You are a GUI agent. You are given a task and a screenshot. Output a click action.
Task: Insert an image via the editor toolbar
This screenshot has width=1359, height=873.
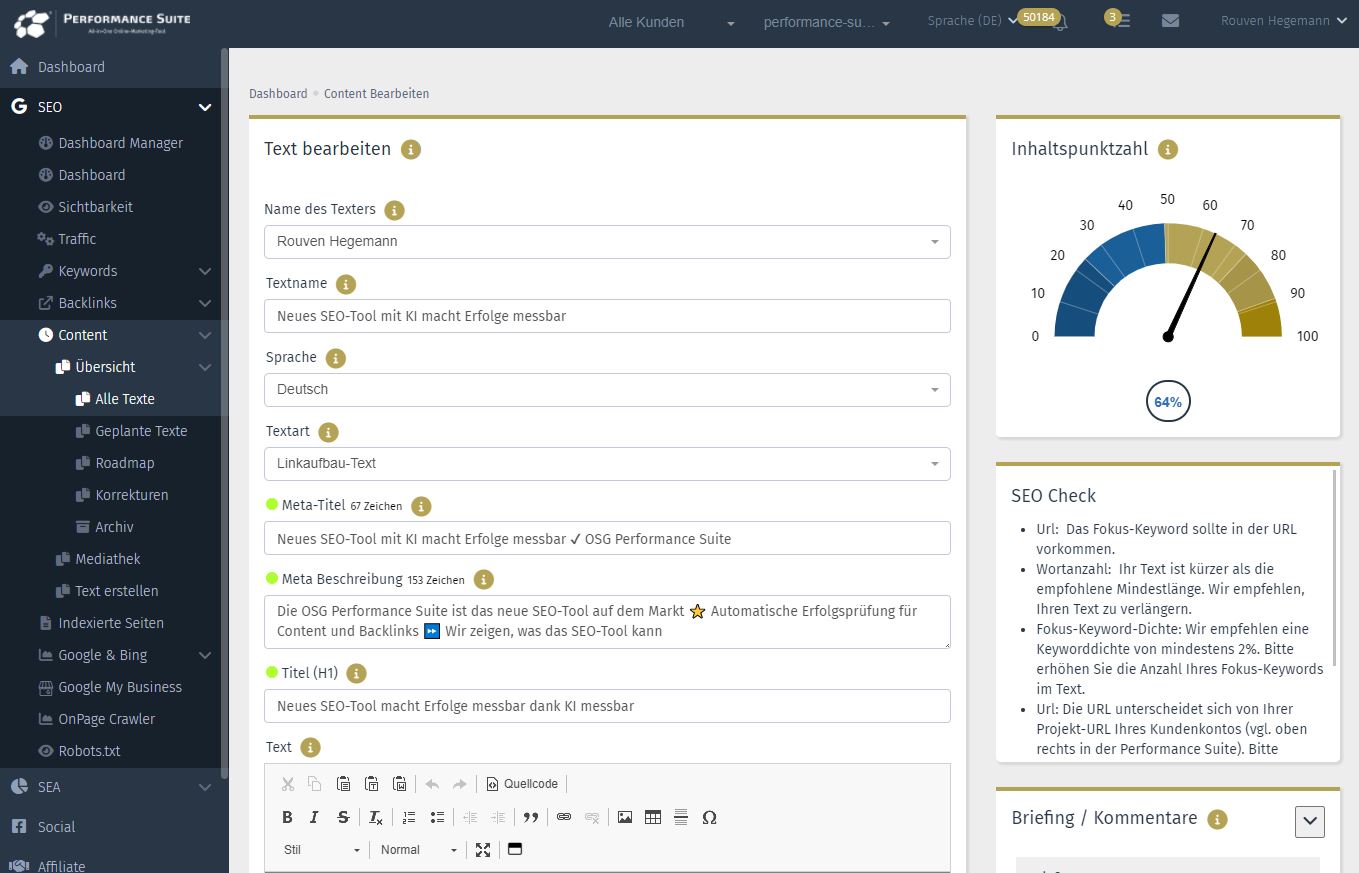(624, 817)
